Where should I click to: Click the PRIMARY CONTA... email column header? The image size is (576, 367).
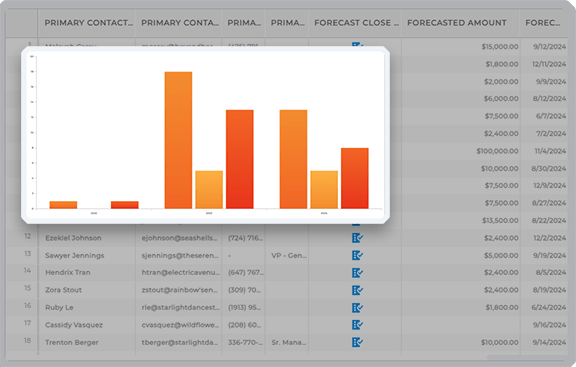180,23
